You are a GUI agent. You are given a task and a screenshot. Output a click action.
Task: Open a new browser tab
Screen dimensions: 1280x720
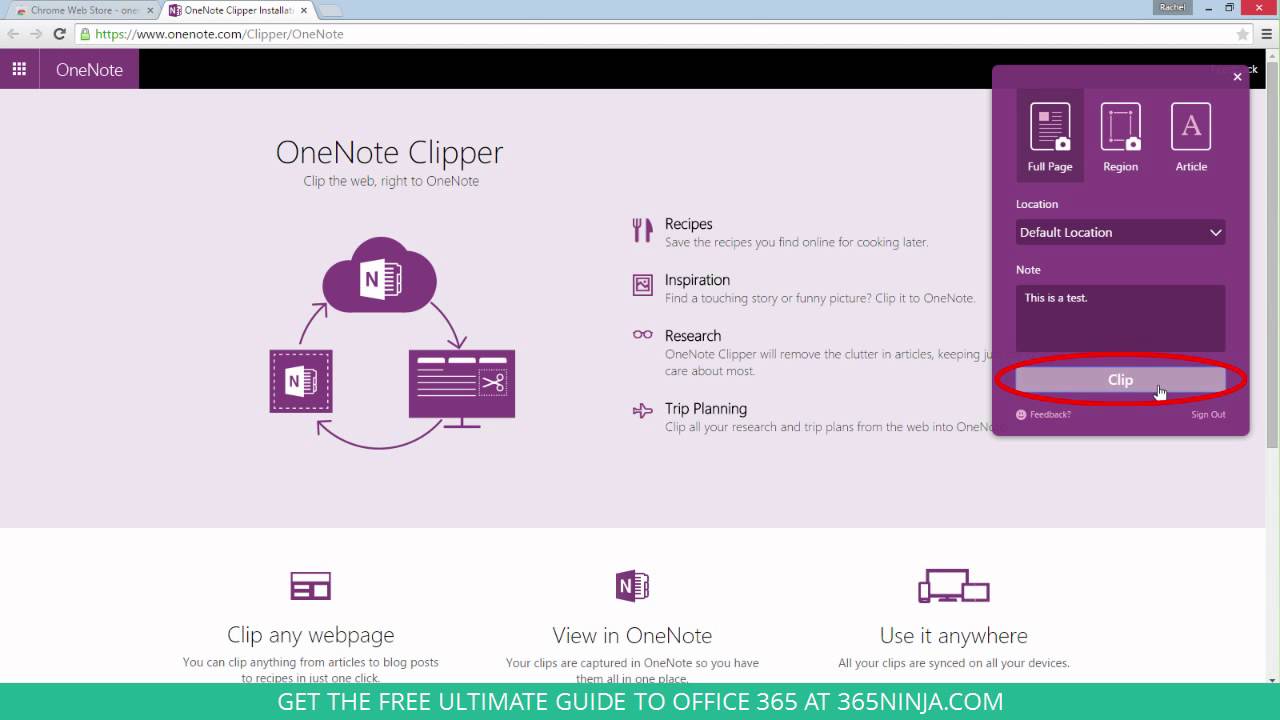pos(330,10)
